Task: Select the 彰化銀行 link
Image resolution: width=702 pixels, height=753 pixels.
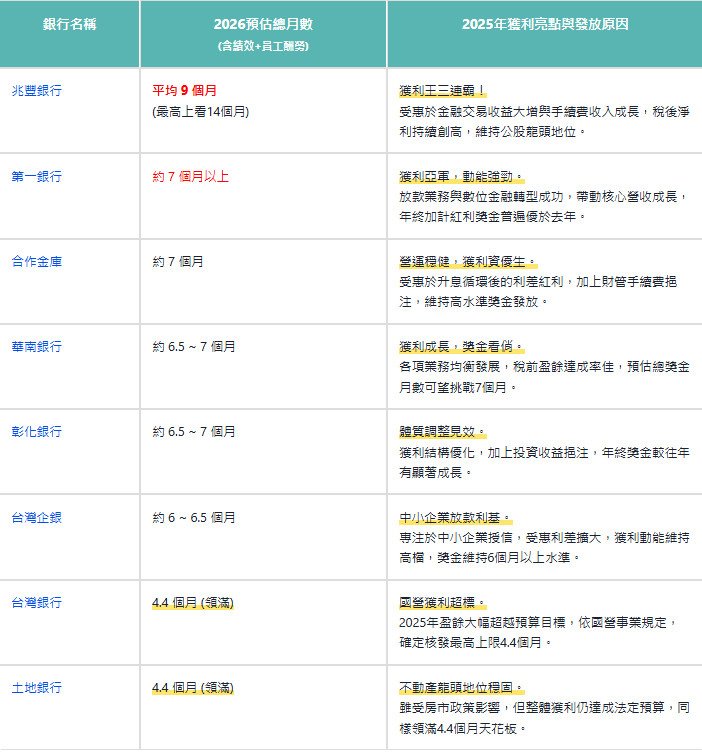Action: pyautogui.click(x=37, y=431)
